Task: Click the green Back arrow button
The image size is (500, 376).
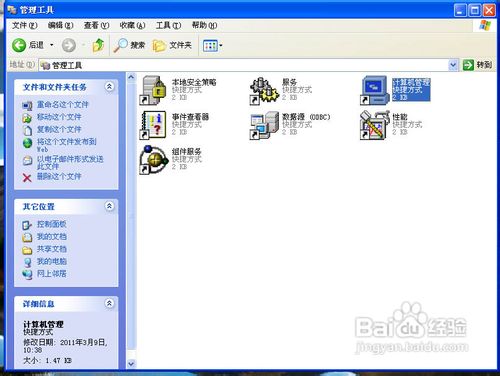Action: tap(19, 45)
